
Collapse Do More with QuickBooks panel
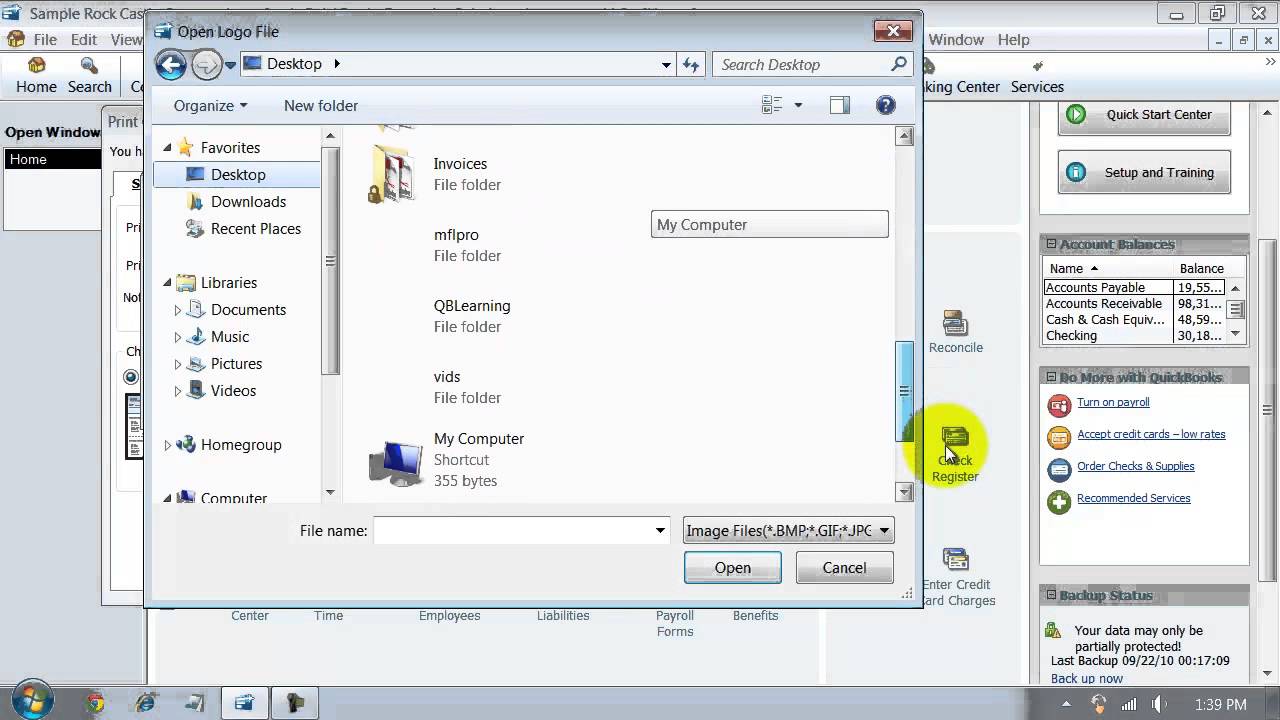point(1051,377)
